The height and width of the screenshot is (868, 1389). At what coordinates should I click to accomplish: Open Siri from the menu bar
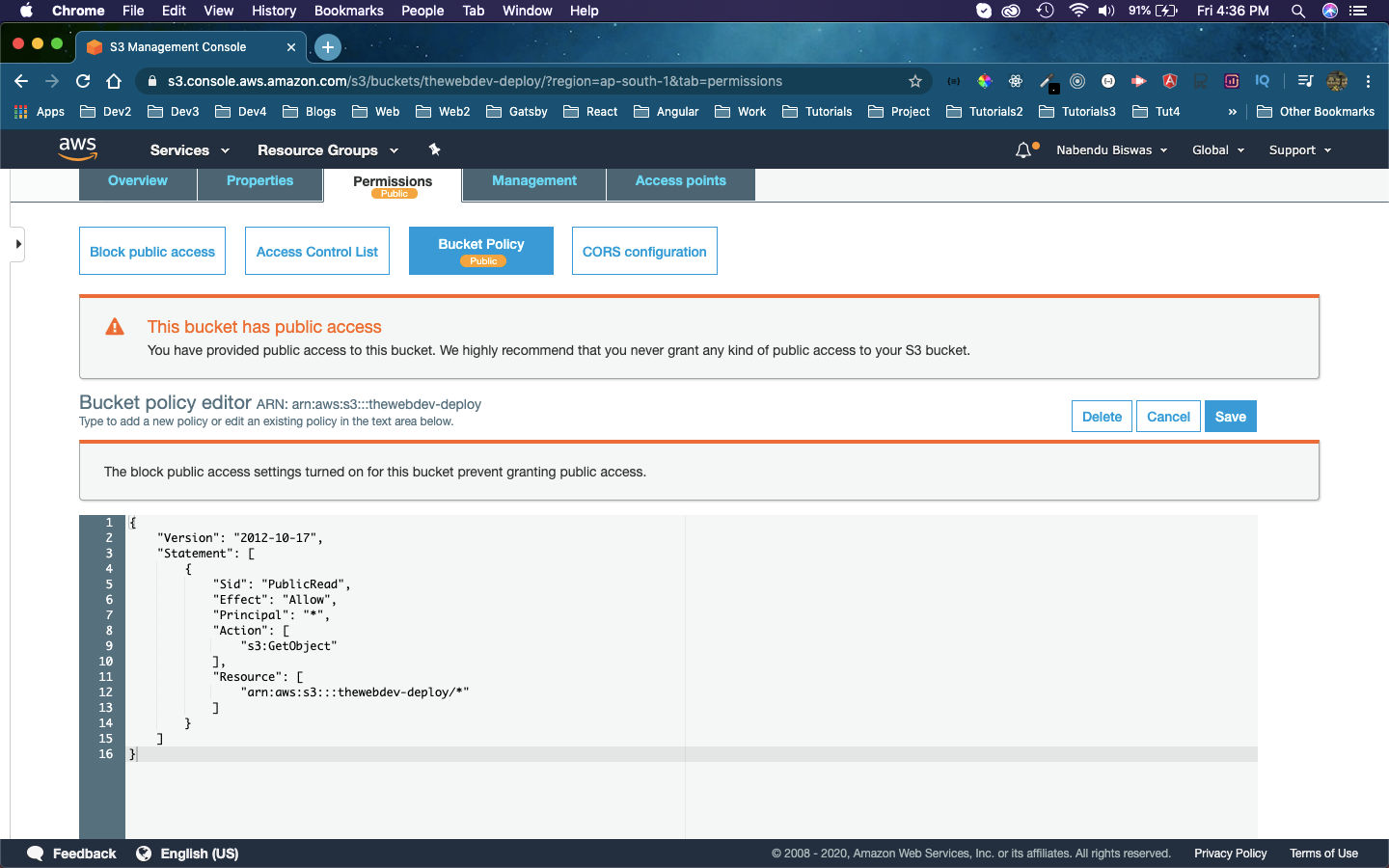[1330, 11]
